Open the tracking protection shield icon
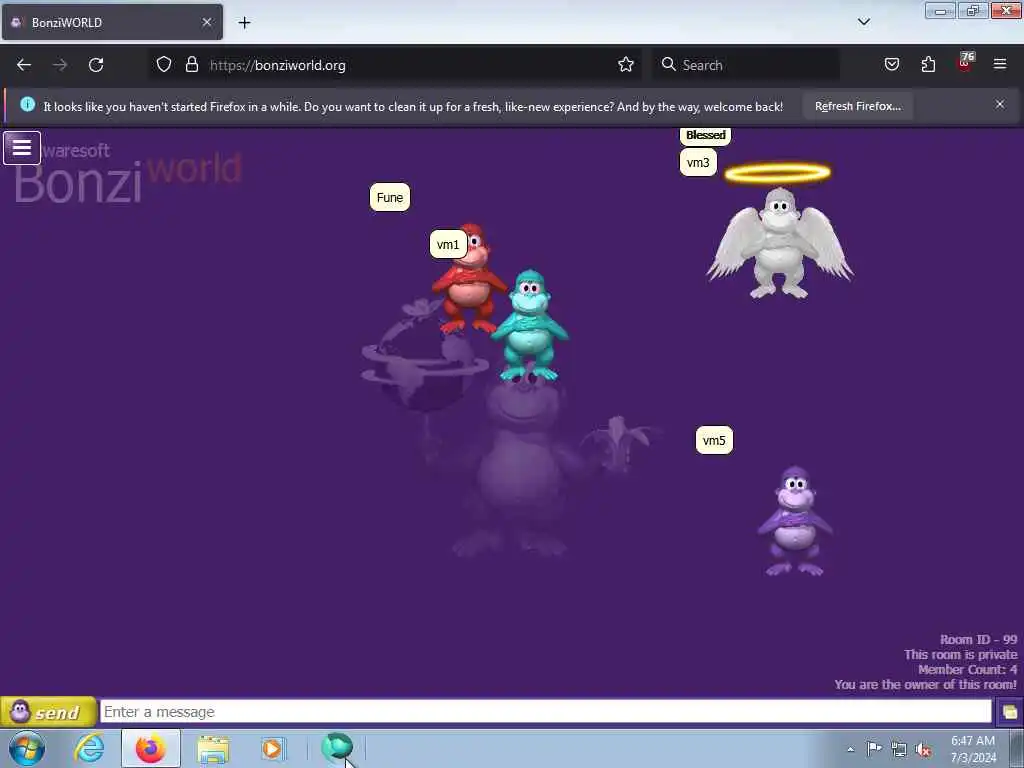1024x768 pixels. point(164,65)
